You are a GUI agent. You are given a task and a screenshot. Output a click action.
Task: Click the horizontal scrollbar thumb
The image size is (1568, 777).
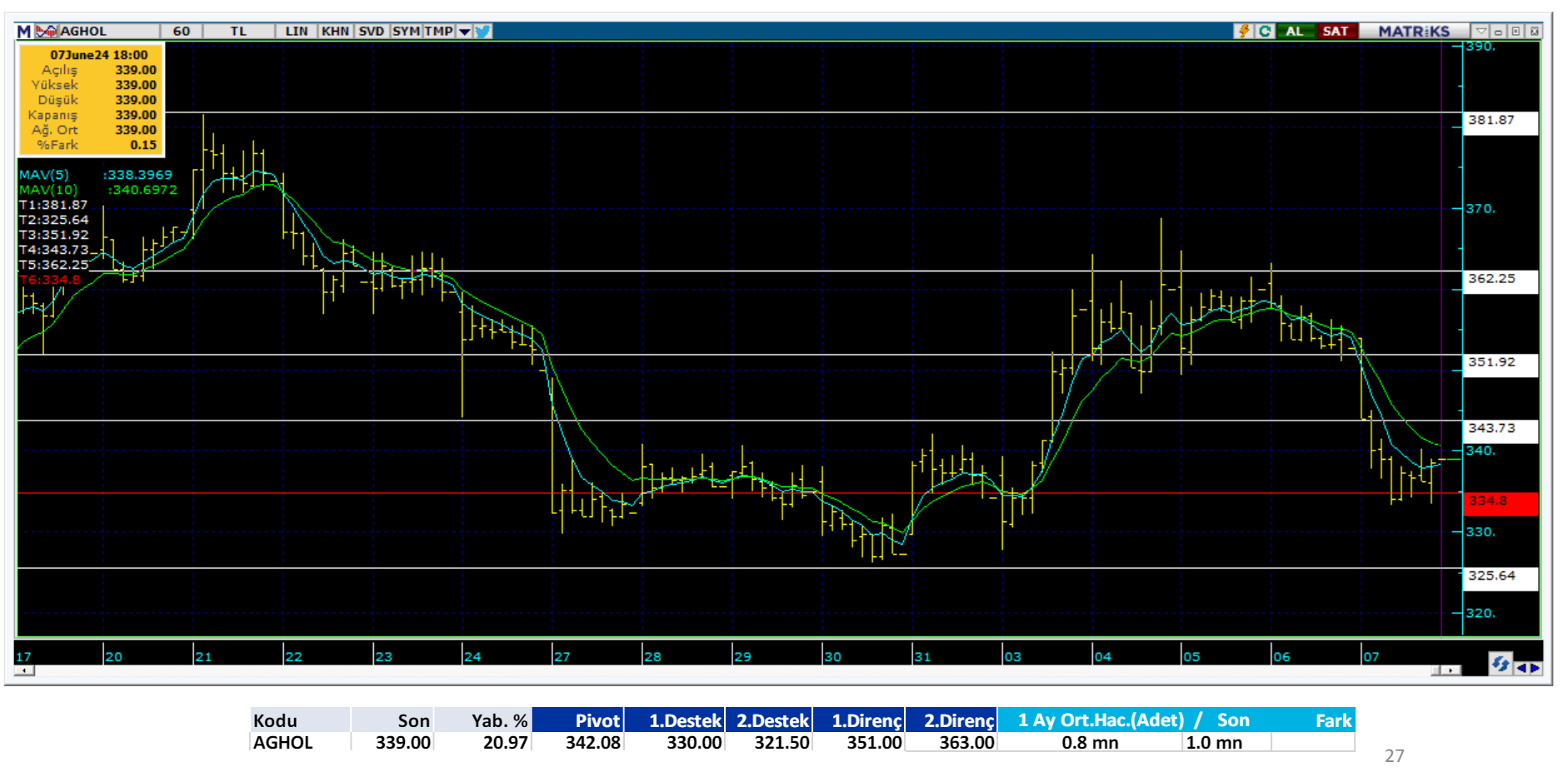1436,670
